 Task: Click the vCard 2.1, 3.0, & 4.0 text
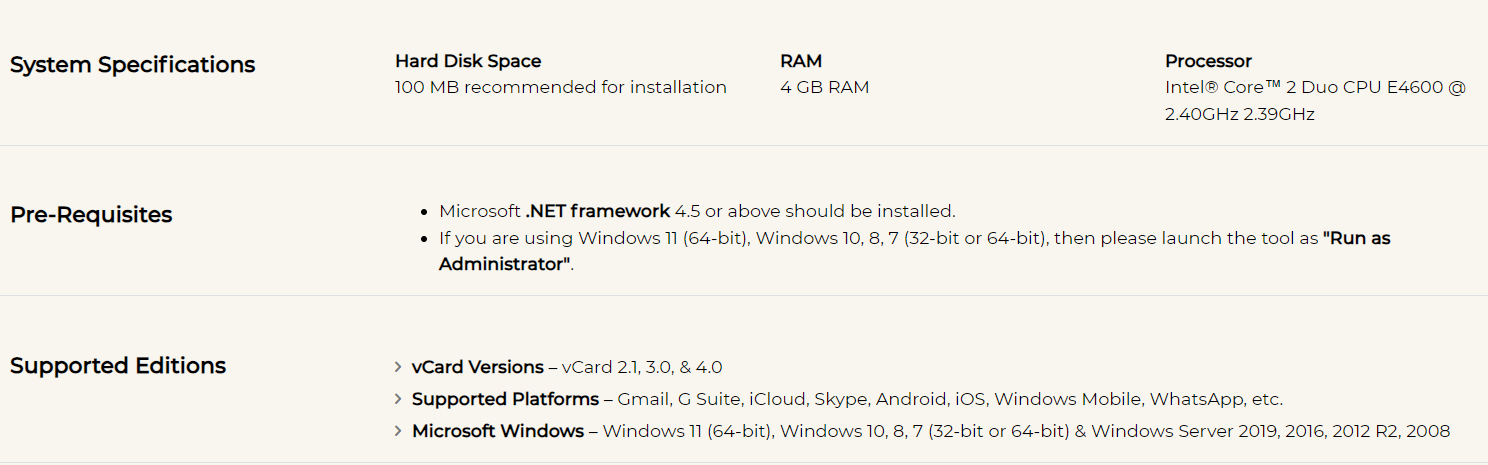pyautogui.click(x=642, y=367)
